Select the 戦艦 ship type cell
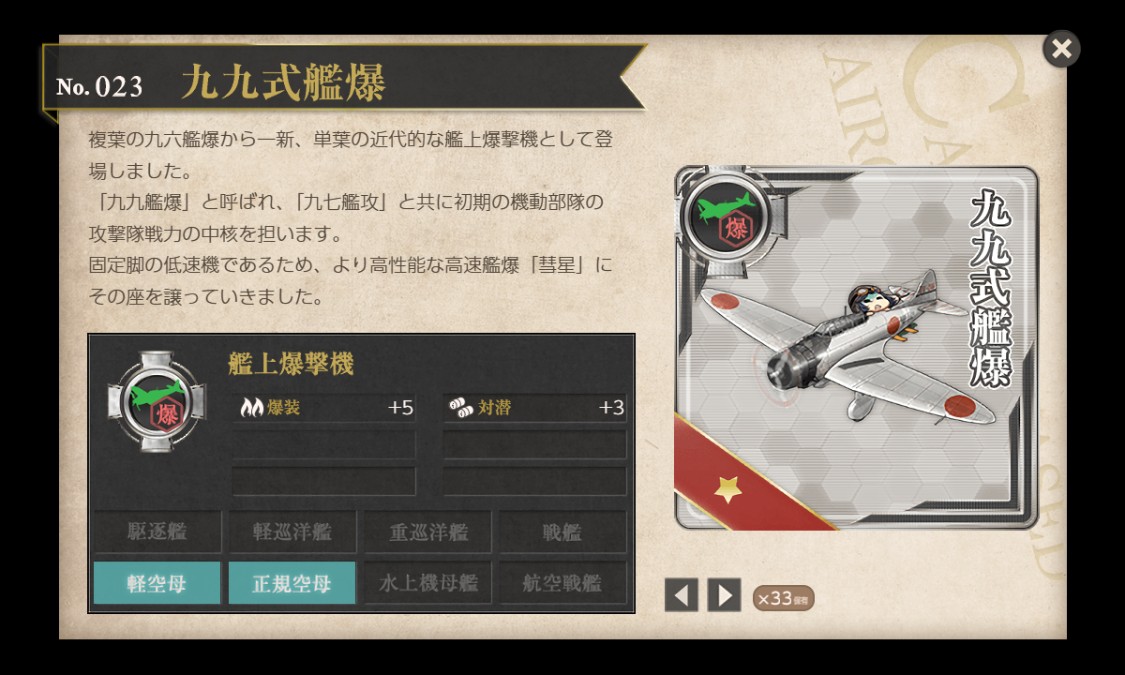 (562, 532)
